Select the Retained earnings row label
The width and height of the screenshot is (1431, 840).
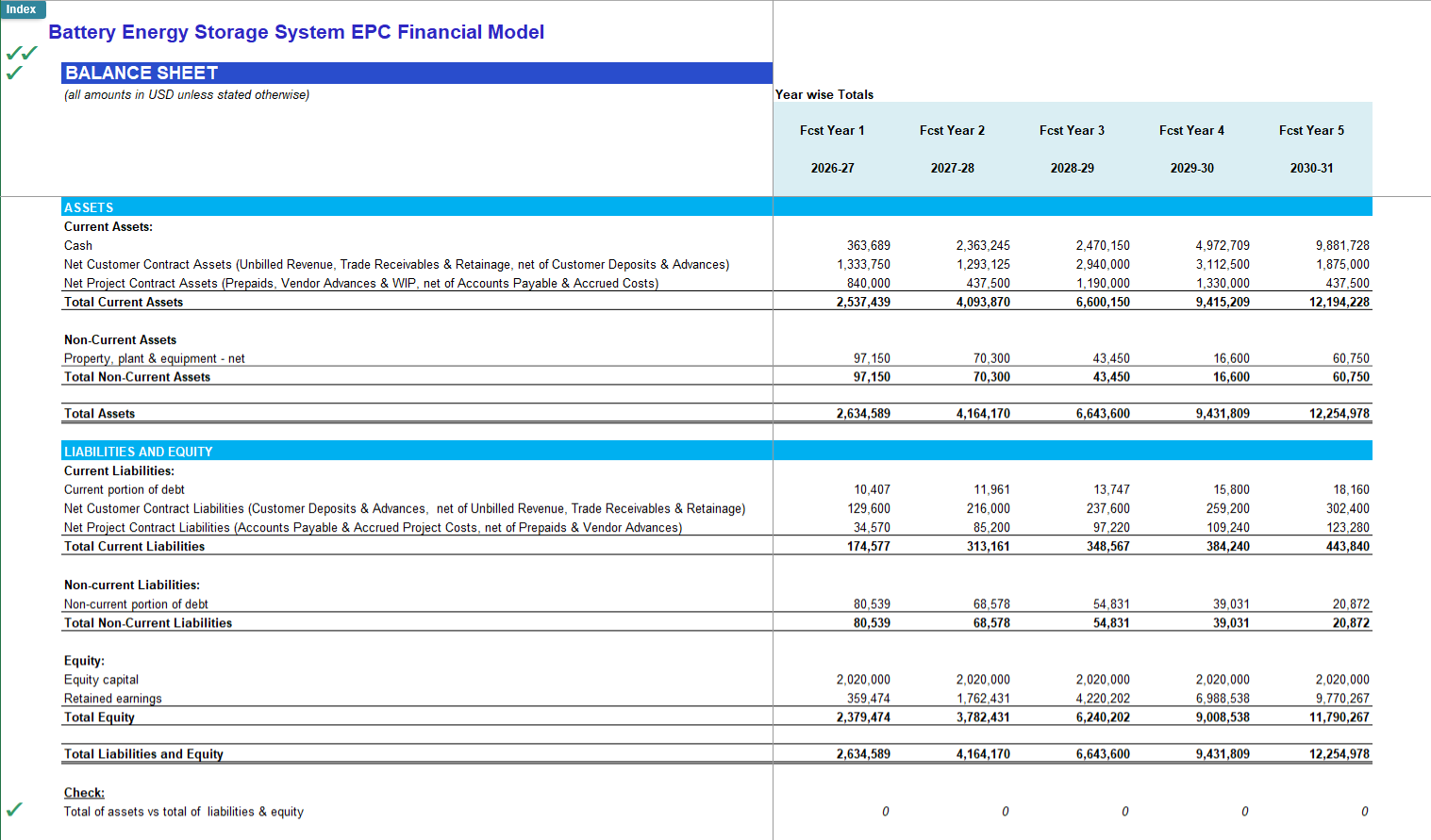point(113,699)
